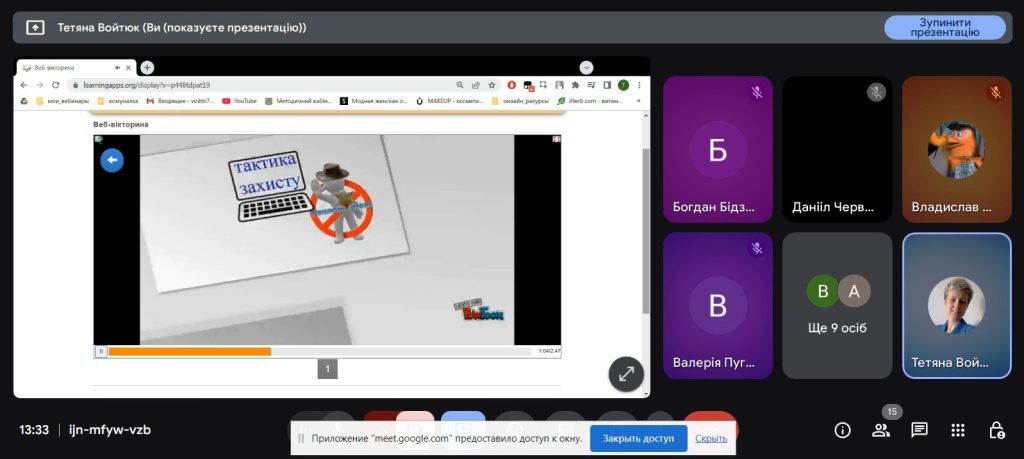This screenshot has width=1024, height=459.
Task: Click the Скрыть link
Action: pyautogui.click(x=711, y=438)
